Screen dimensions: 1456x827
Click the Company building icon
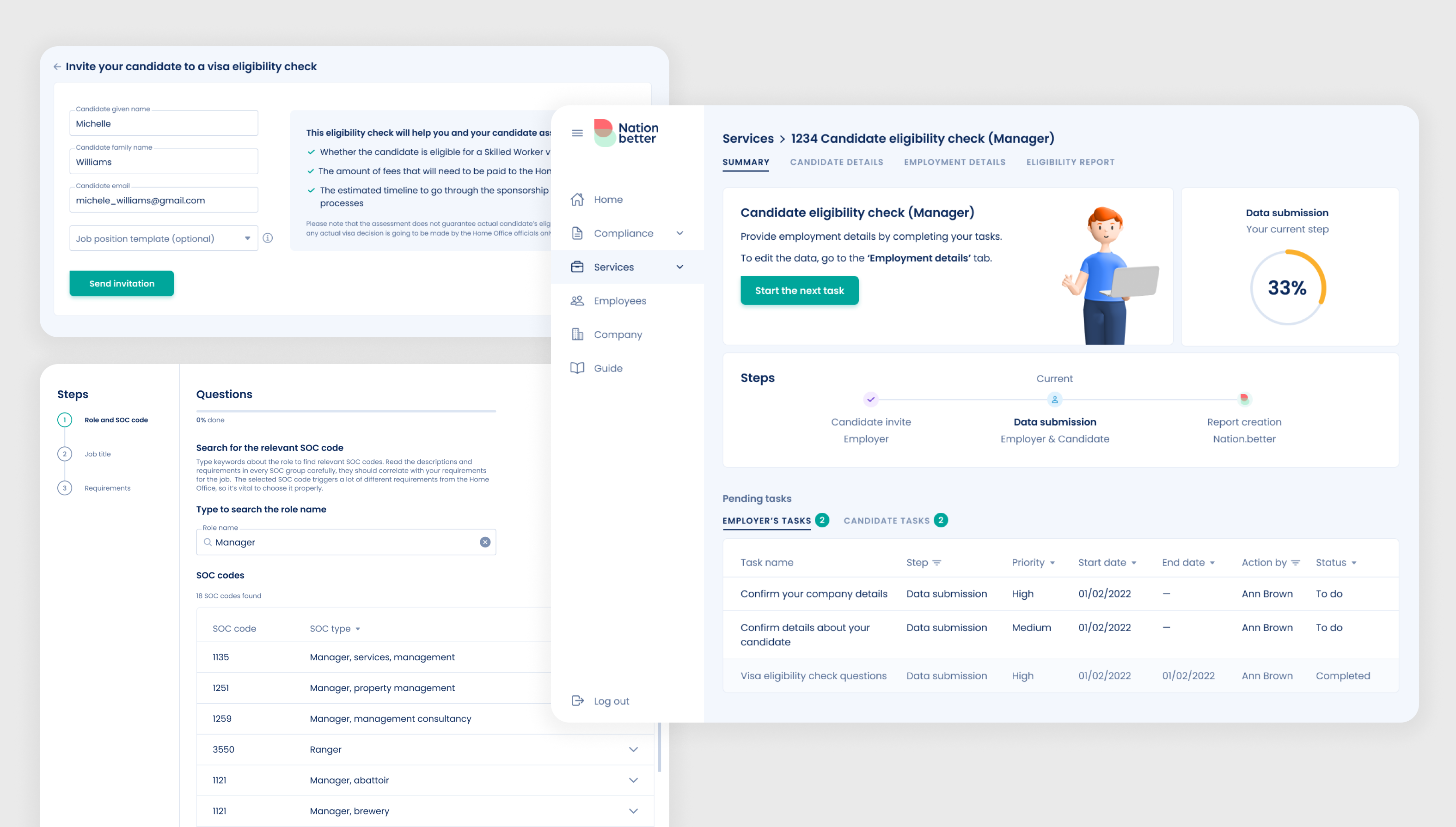pyautogui.click(x=577, y=334)
